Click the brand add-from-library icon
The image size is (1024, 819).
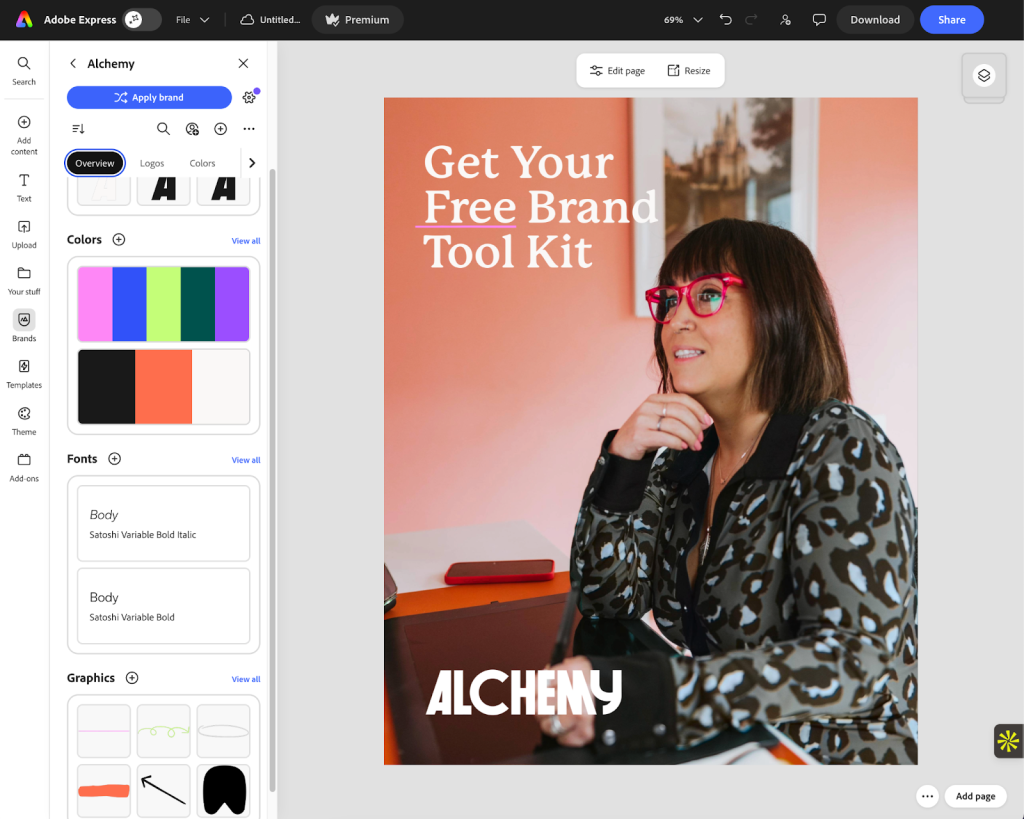coord(192,129)
